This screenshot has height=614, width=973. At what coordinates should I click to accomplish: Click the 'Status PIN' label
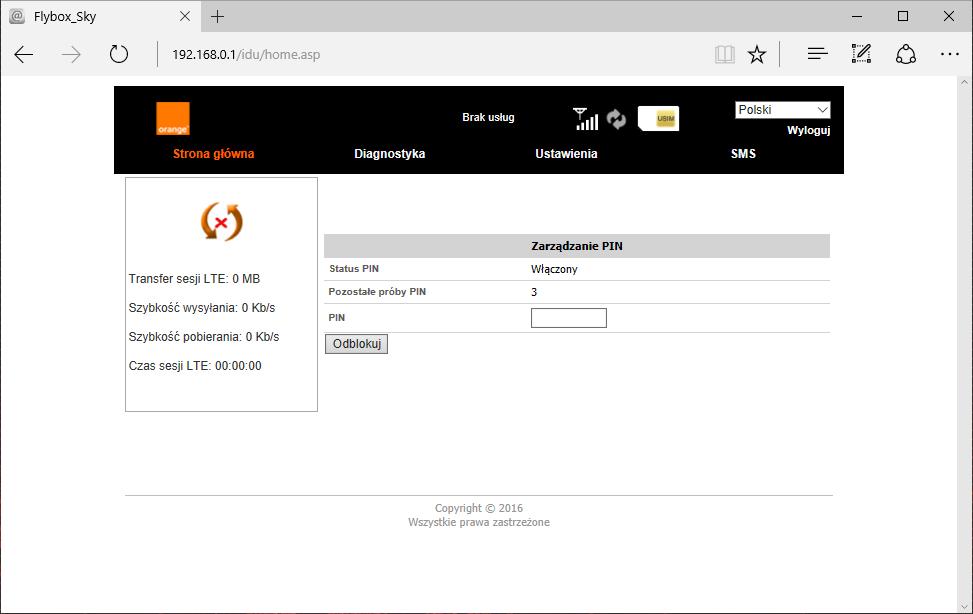(x=354, y=269)
